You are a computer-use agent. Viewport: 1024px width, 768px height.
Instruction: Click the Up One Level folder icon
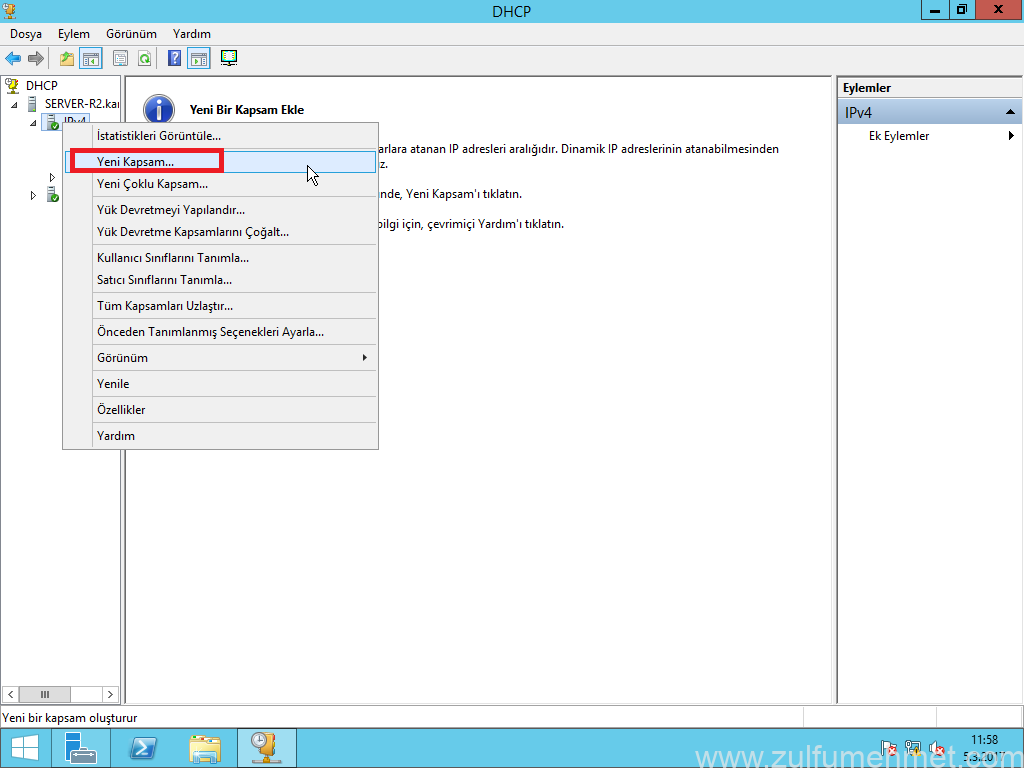tap(67, 59)
